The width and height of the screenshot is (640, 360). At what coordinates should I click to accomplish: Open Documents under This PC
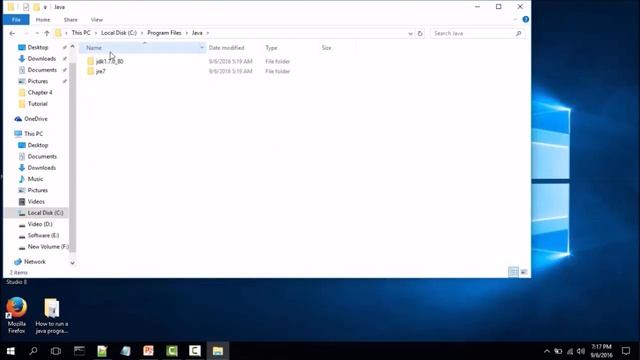[42, 156]
